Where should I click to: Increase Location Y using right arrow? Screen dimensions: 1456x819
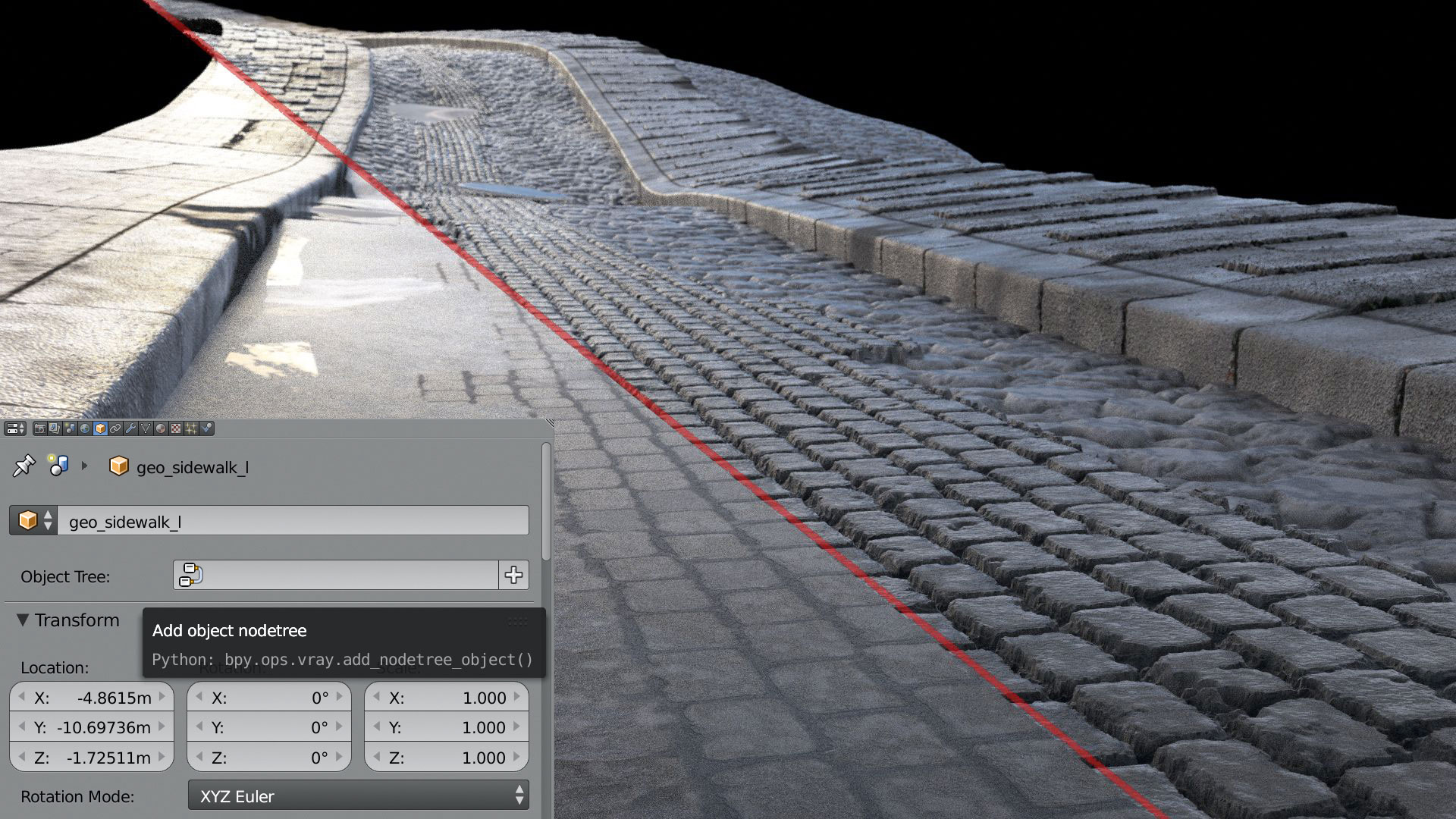(162, 726)
